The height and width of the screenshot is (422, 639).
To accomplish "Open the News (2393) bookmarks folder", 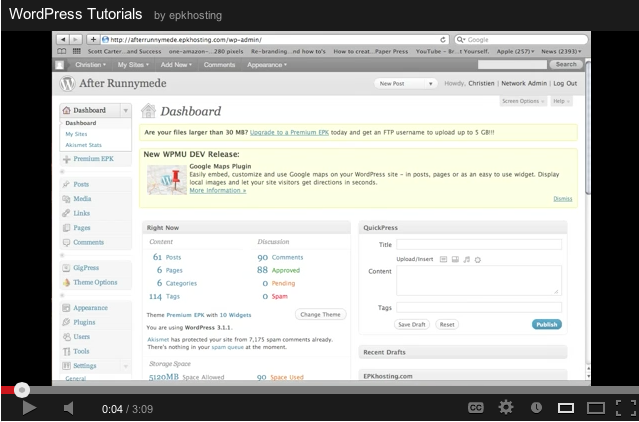I will 561,51.
